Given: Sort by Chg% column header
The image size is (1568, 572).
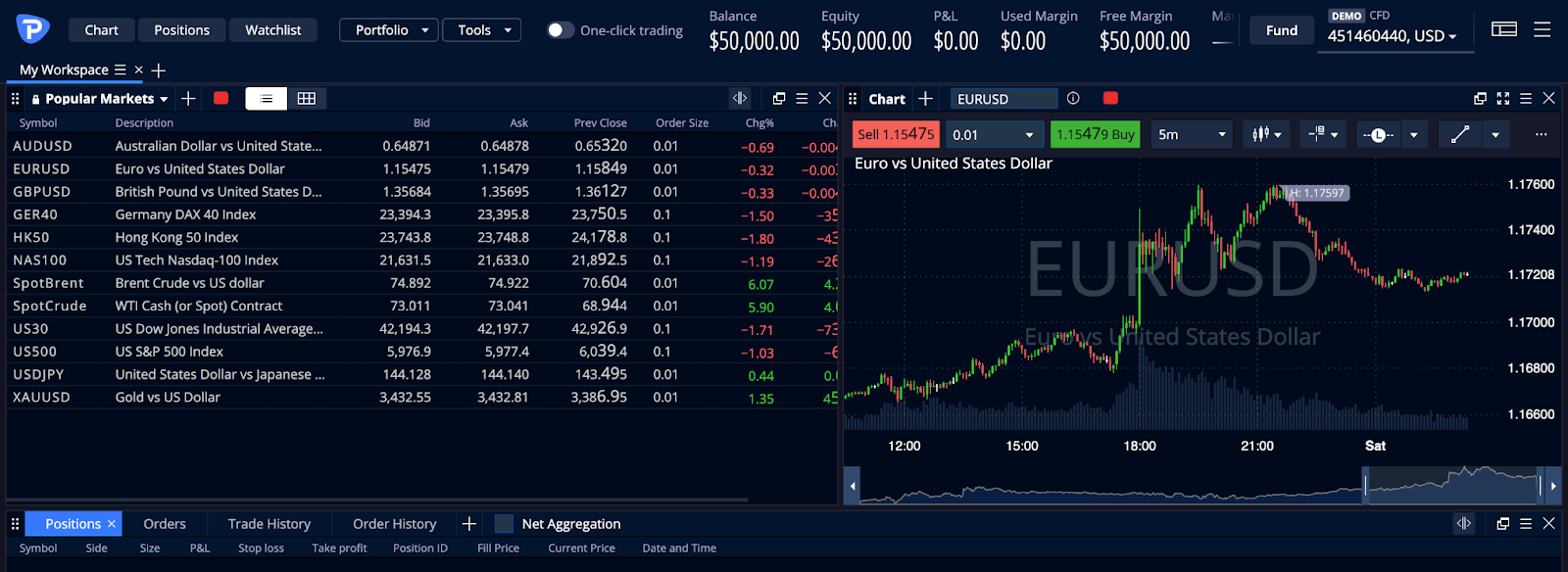Looking at the screenshot, I should 759,123.
